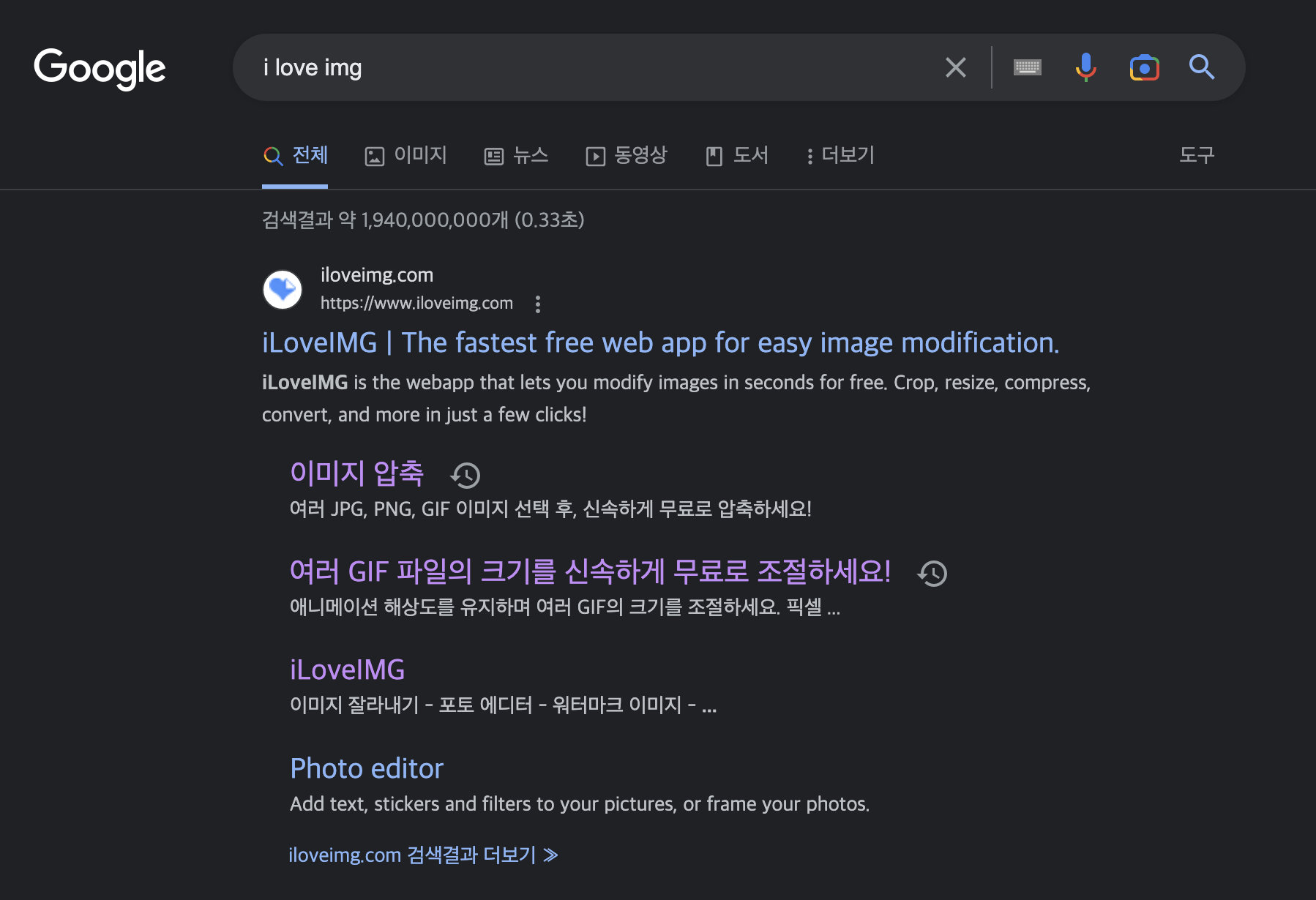1316x900 pixels.
Task: Expand the 더보기 (More) menu
Action: click(x=840, y=155)
